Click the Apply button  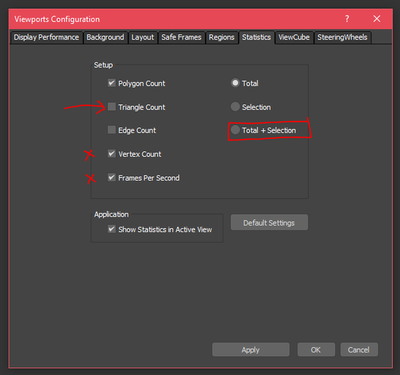point(251,350)
